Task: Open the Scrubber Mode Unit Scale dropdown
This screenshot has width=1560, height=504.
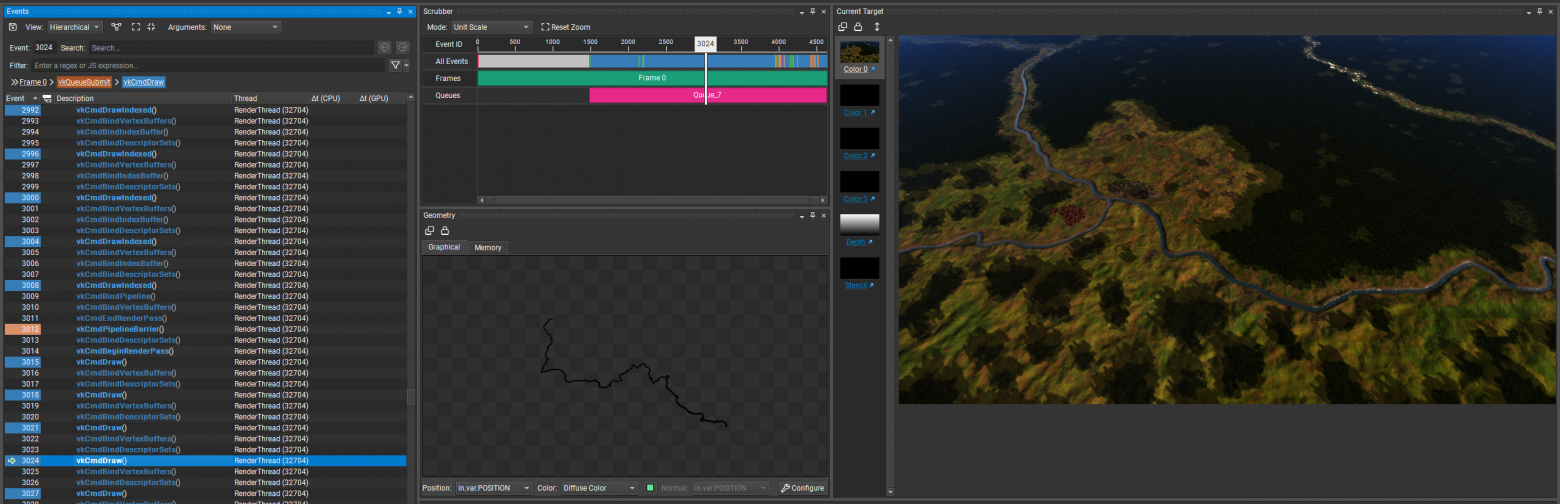Action: (491, 27)
